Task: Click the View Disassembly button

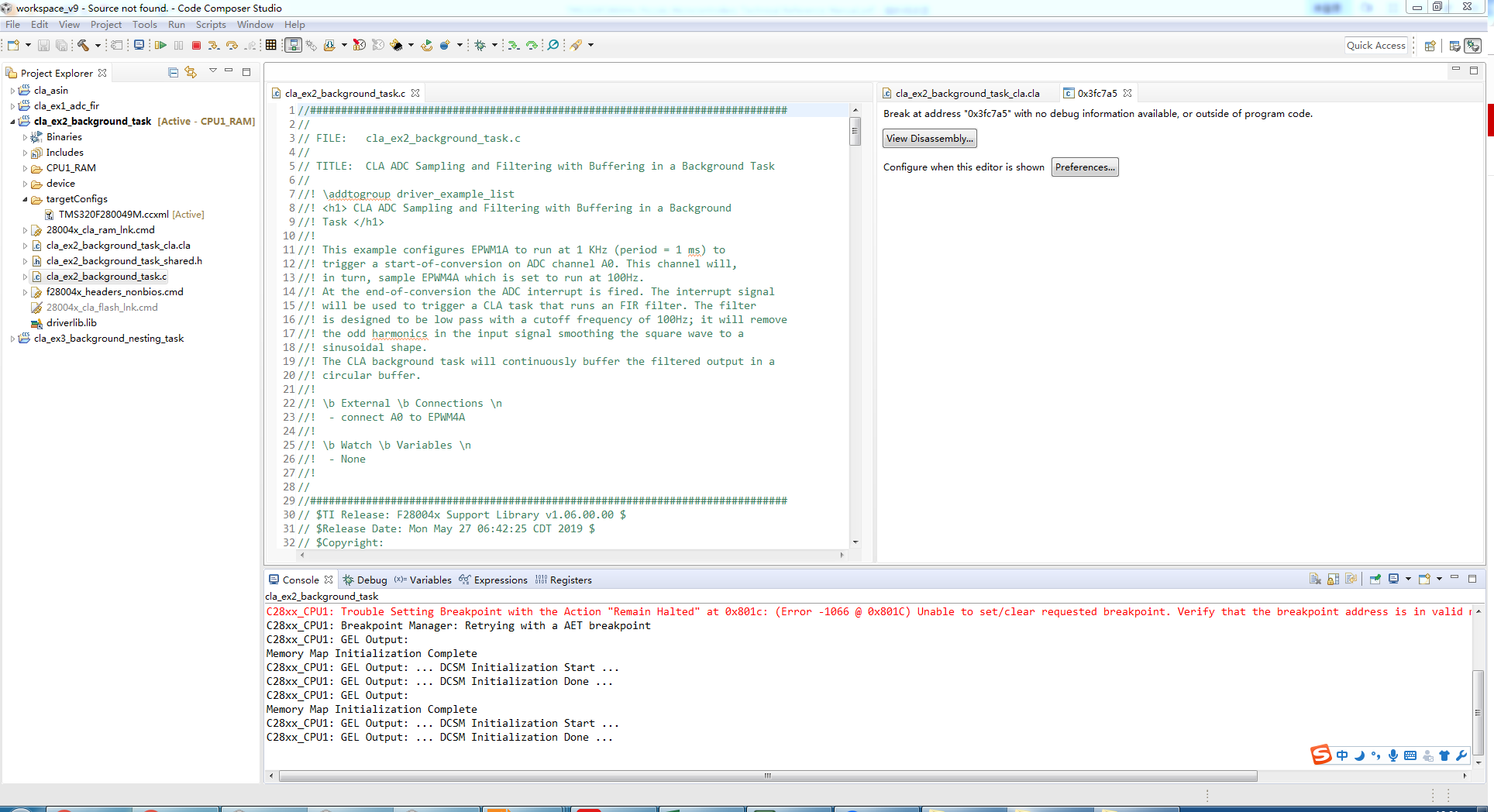Action: pos(929,139)
